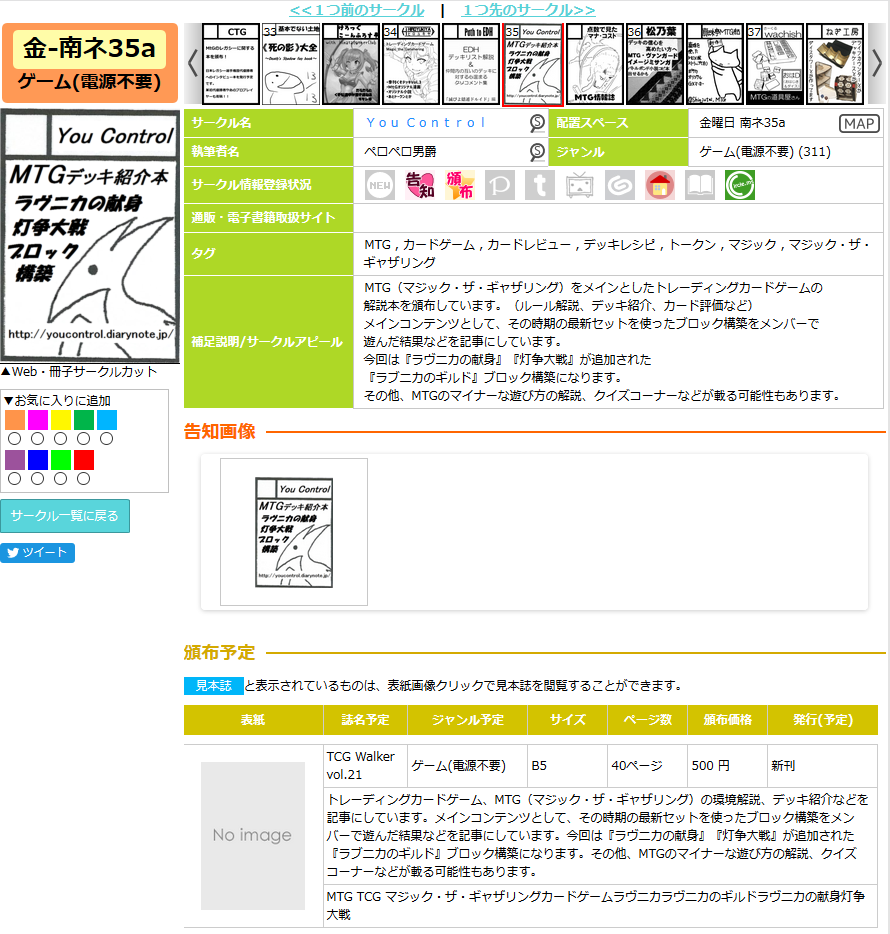Open the green Circle.ms icon
Viewport: 890px width, 934px height.
[x=740, y=185]
